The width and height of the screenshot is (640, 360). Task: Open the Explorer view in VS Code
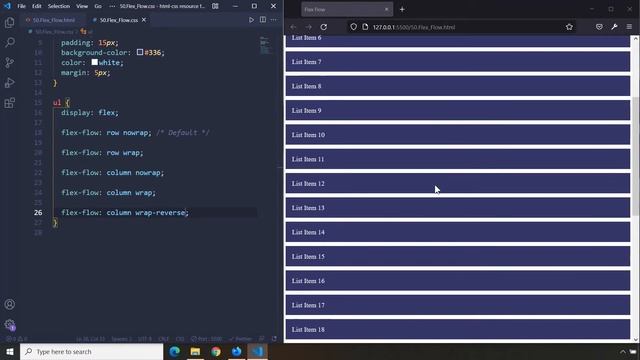click(9, 22)
